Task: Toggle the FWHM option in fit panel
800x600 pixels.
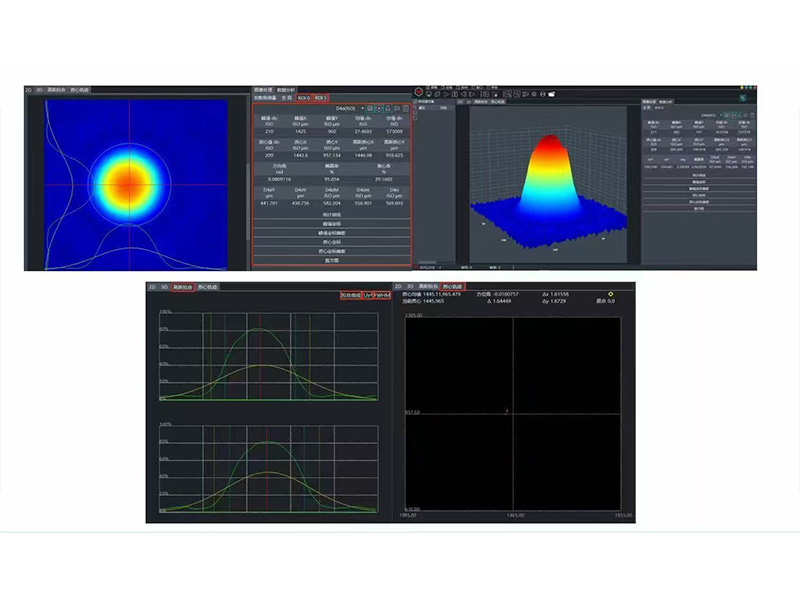Action: (x=380, y=296)
